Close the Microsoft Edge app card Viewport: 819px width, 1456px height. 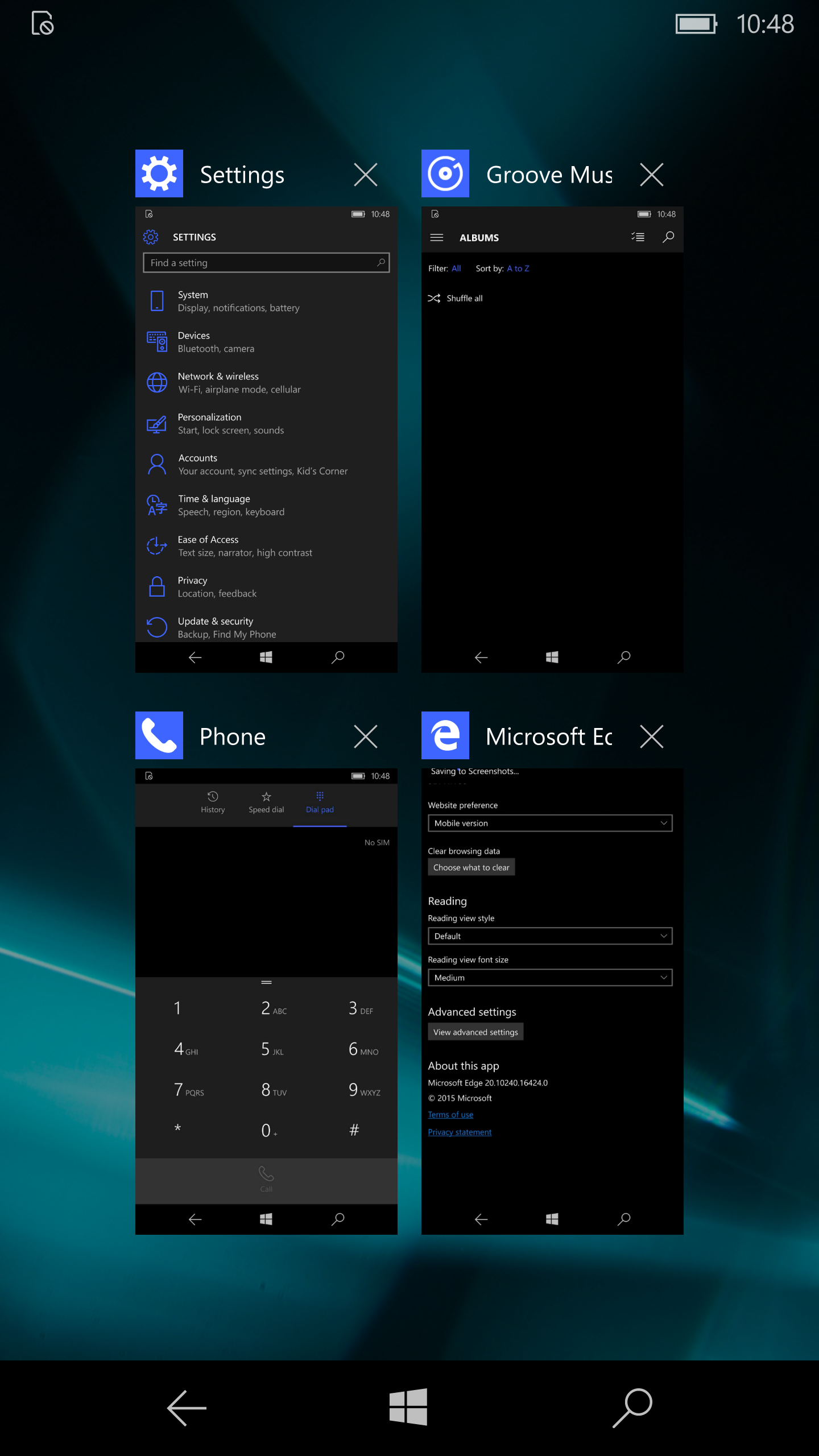pyautogui.click(x=652, y=737)
